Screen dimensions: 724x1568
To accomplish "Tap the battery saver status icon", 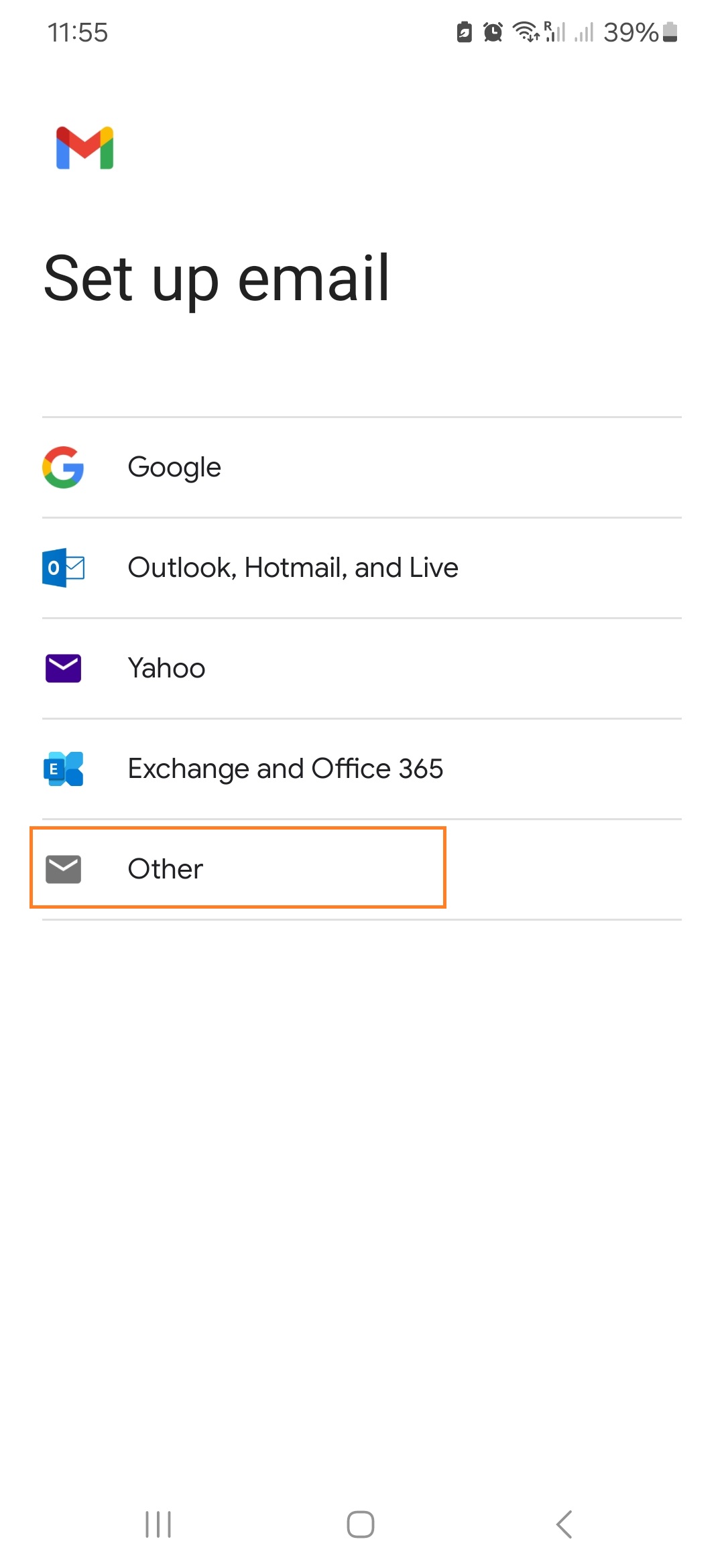I will (x=465, y=31).
